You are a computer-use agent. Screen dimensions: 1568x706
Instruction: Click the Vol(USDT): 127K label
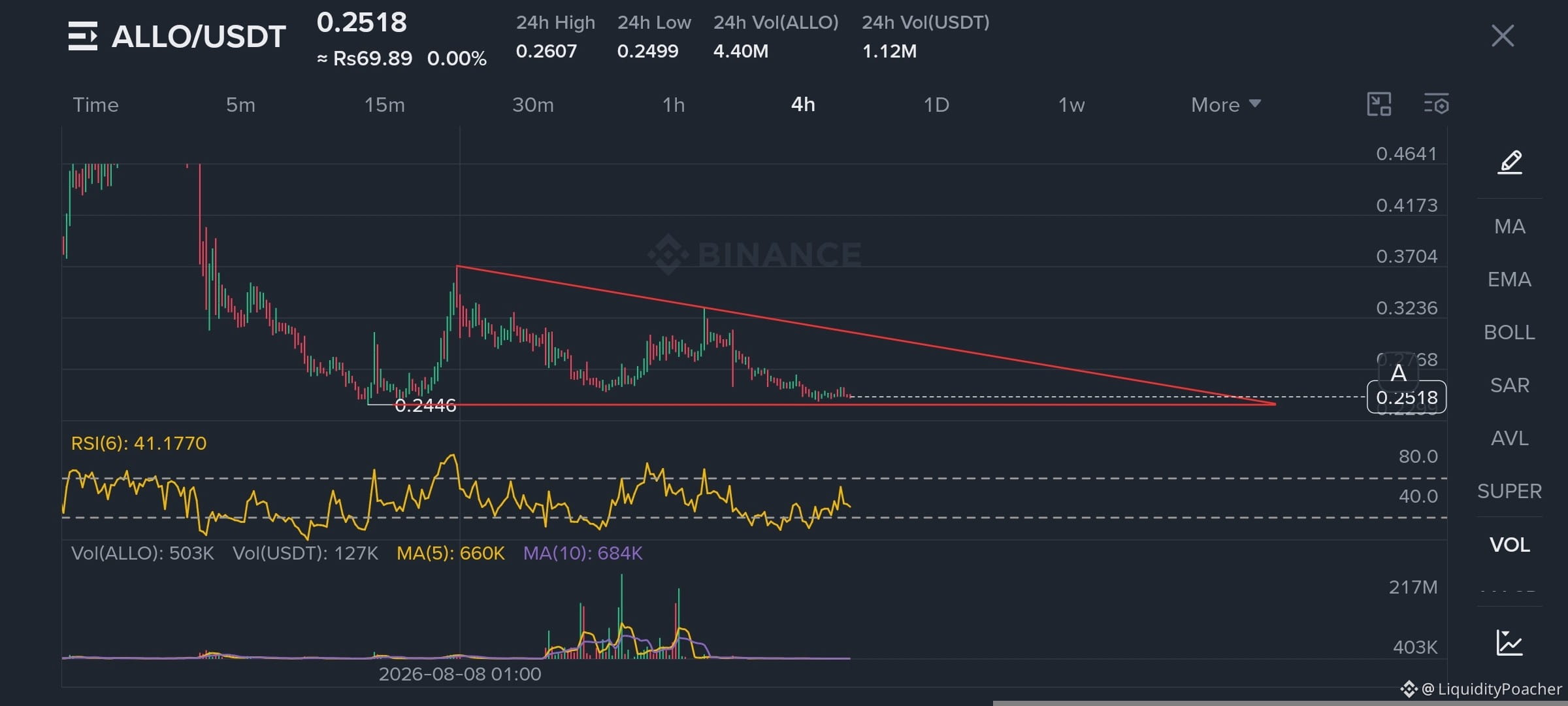click(305, 554)
